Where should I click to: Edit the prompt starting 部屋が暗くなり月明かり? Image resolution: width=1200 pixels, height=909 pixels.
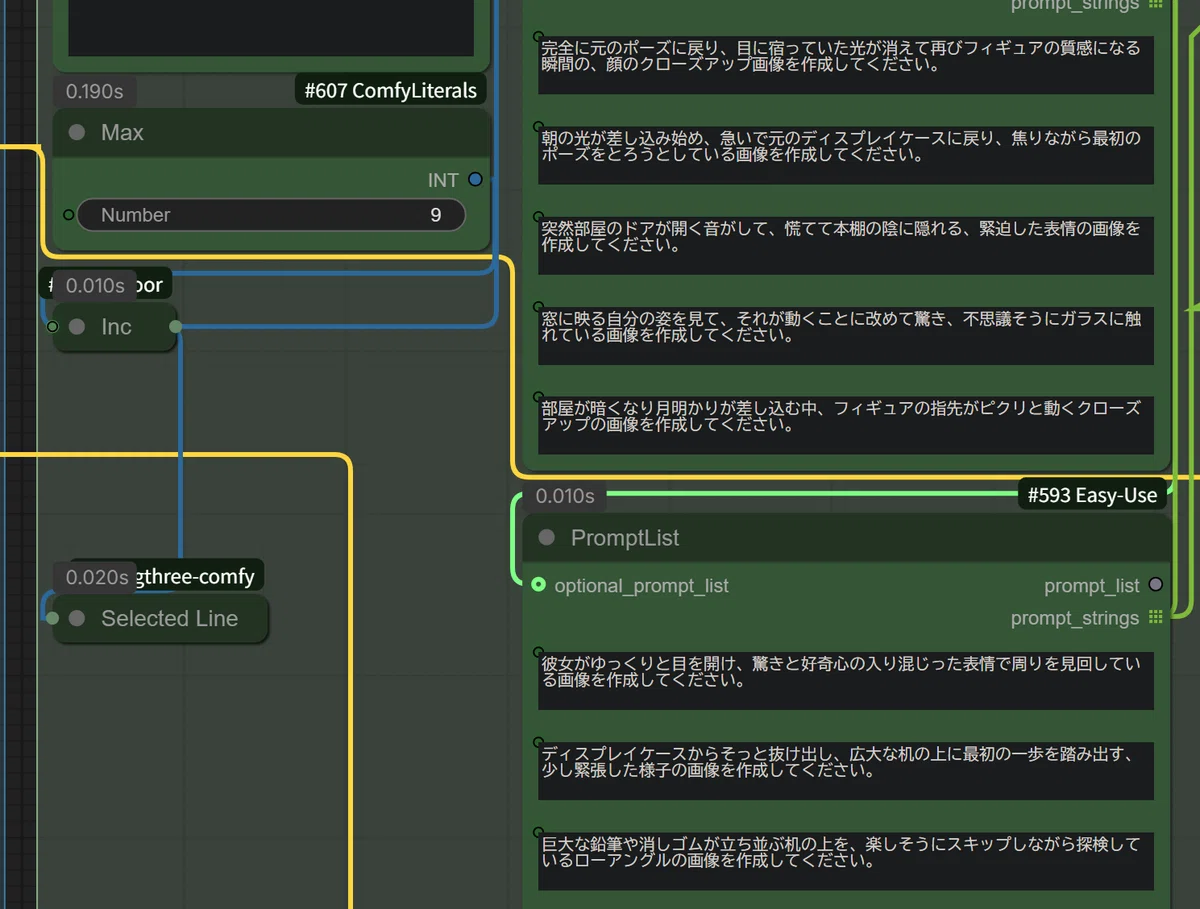click(846, 425)
